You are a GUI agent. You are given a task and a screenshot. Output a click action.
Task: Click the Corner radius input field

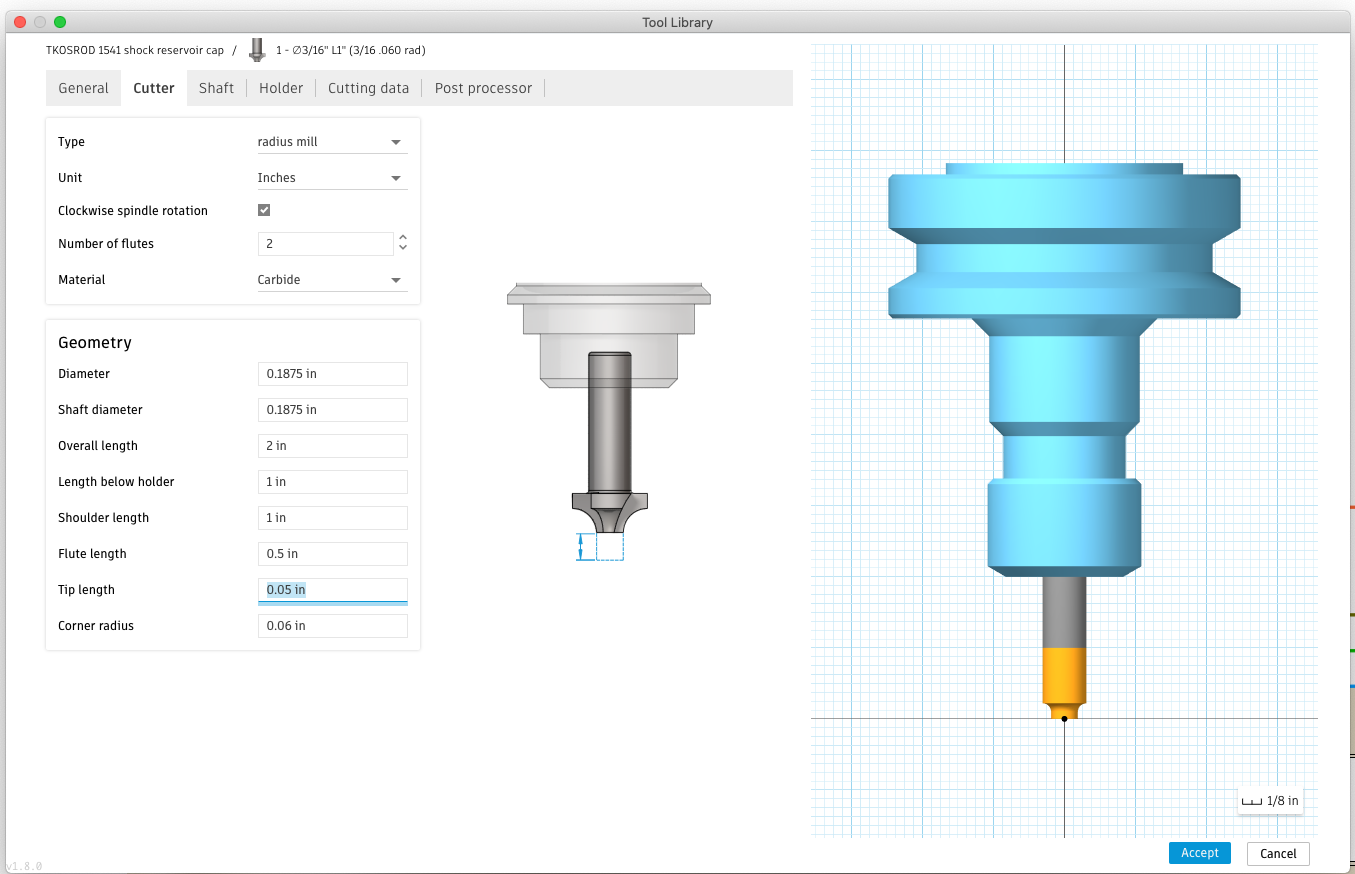tap(332, 625)
